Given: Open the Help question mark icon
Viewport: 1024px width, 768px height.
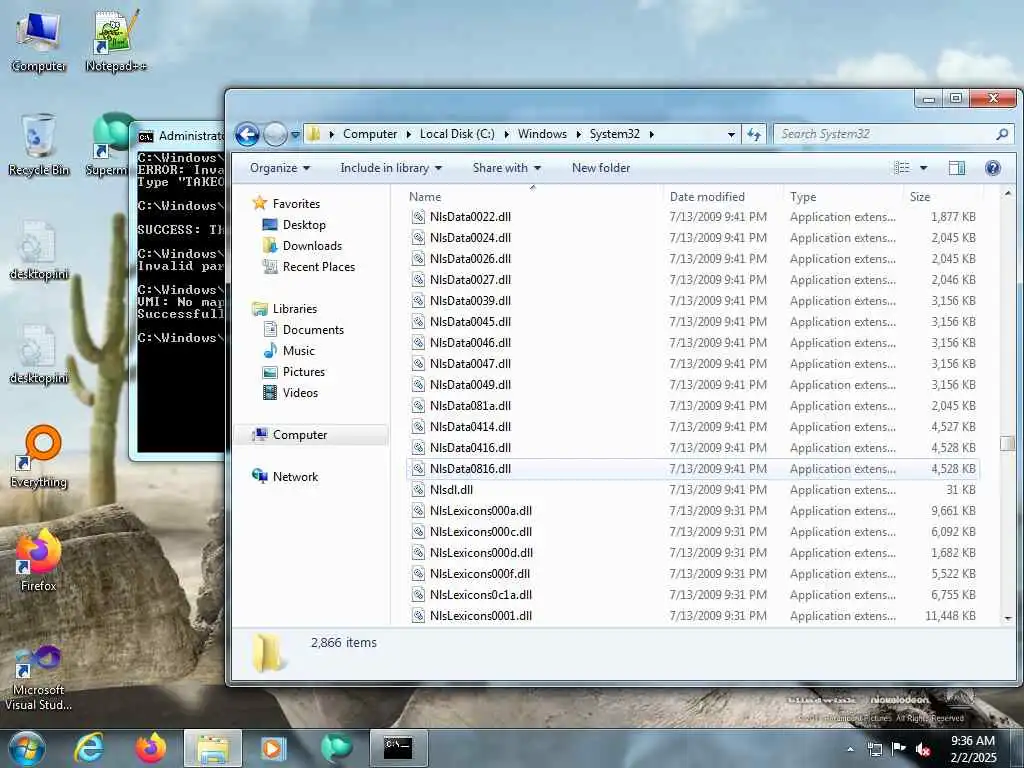Looking at the screenshot, I should (x=993, y=168).
